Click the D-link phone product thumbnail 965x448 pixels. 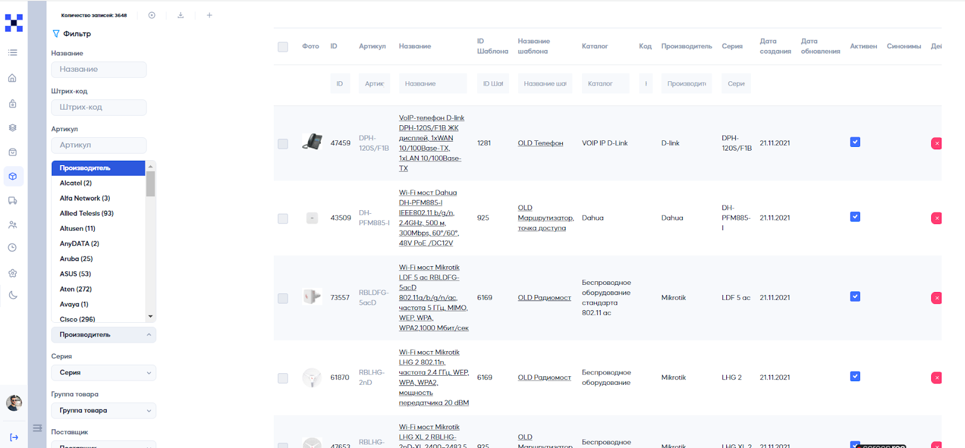coord(311,142)
